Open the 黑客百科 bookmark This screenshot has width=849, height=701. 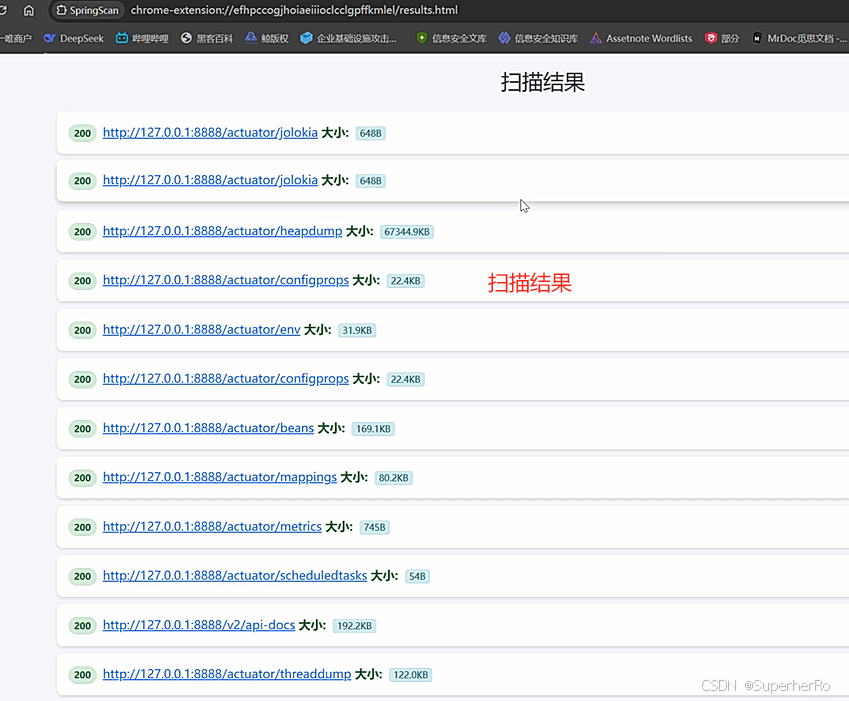click(207, 38)
